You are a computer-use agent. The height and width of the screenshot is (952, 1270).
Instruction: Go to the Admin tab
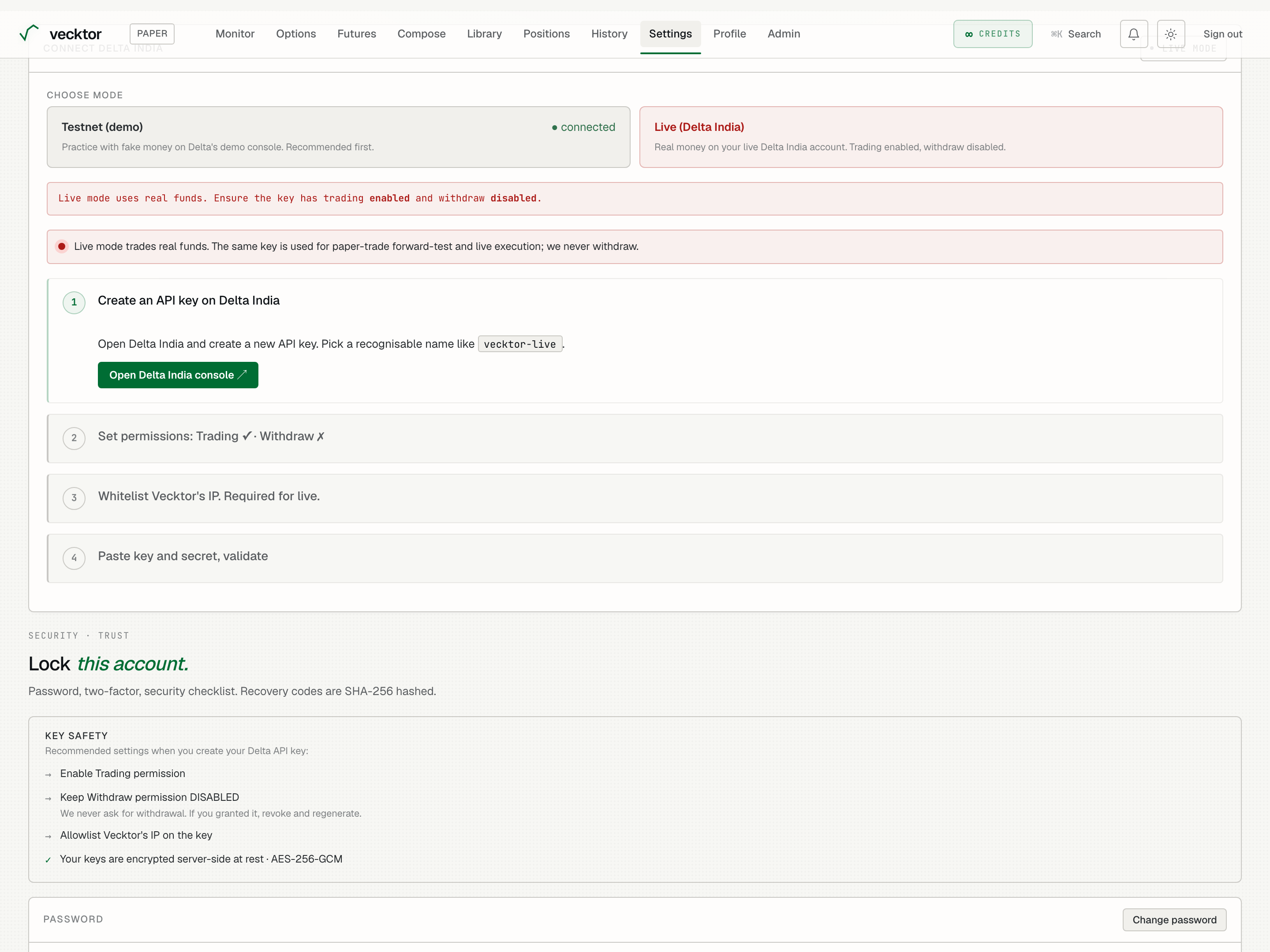784,34
